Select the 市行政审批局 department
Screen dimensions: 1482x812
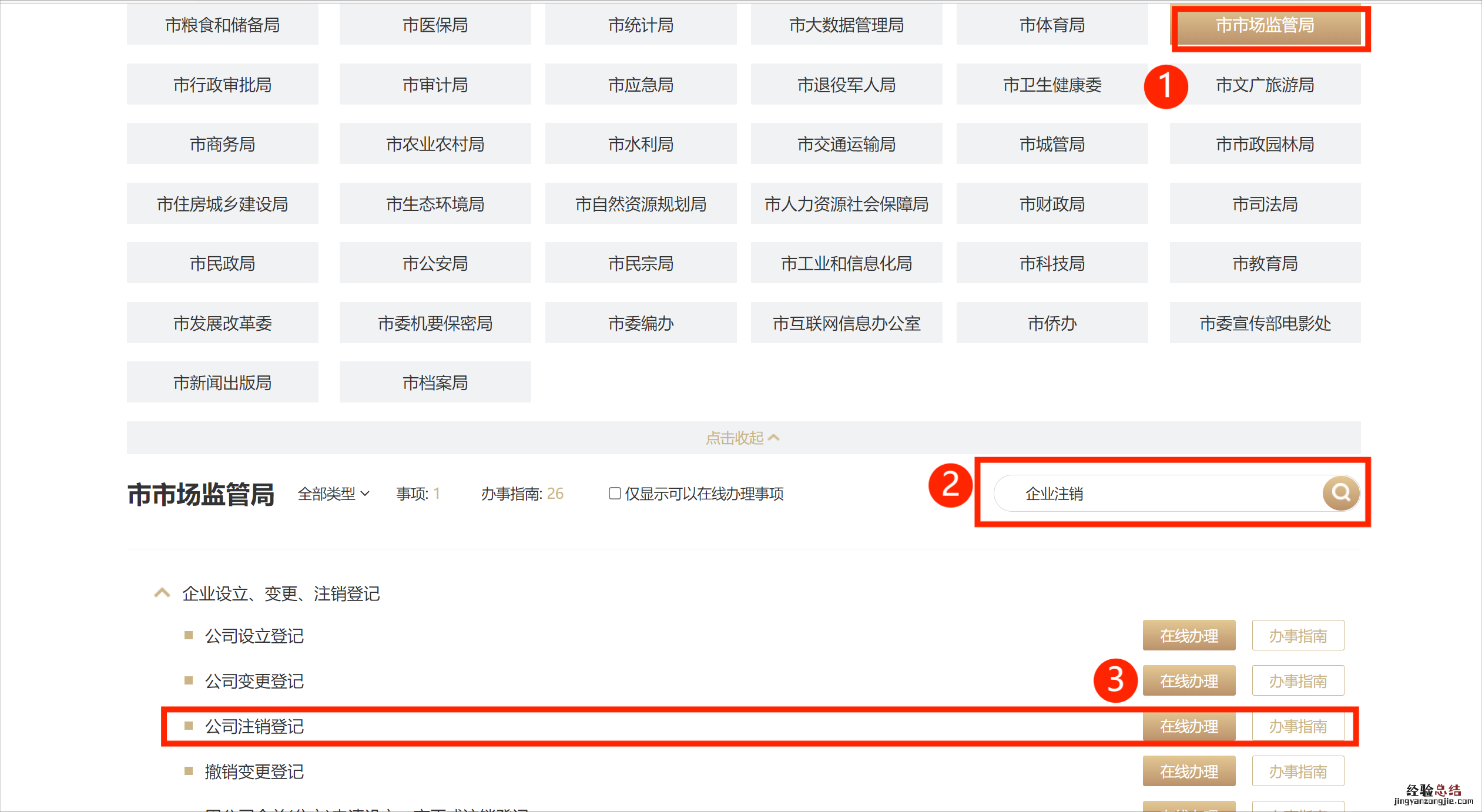[x=222, y=85]
